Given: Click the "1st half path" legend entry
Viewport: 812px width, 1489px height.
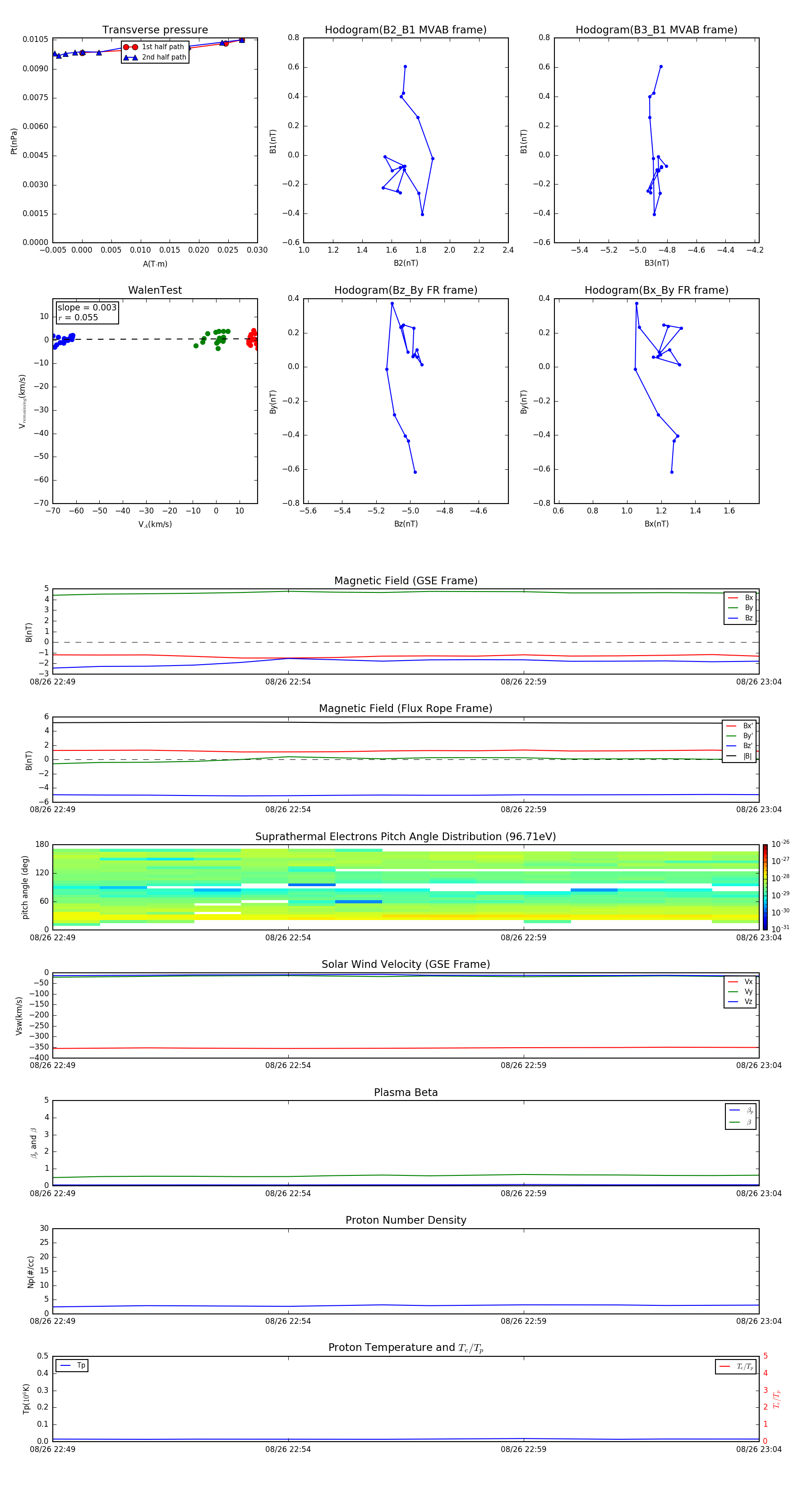Looking at the screenshot, I should [x=155, y=47].
